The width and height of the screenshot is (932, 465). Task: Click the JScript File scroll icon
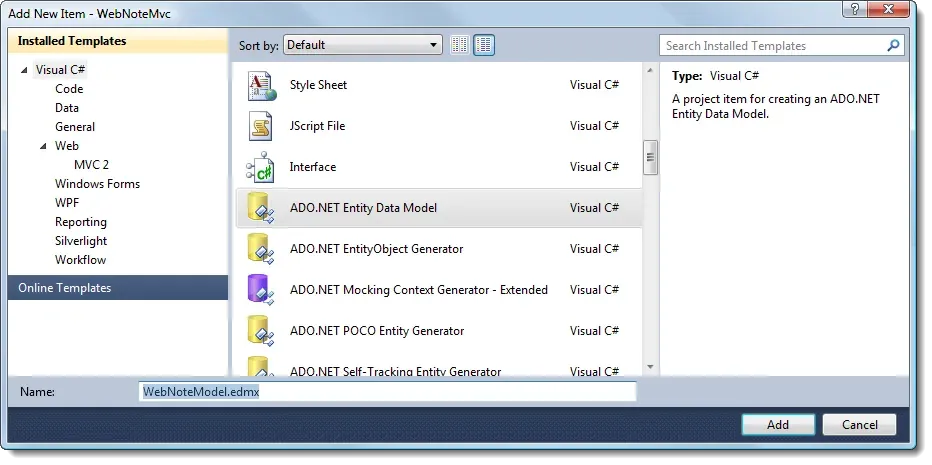click(260, 126)
